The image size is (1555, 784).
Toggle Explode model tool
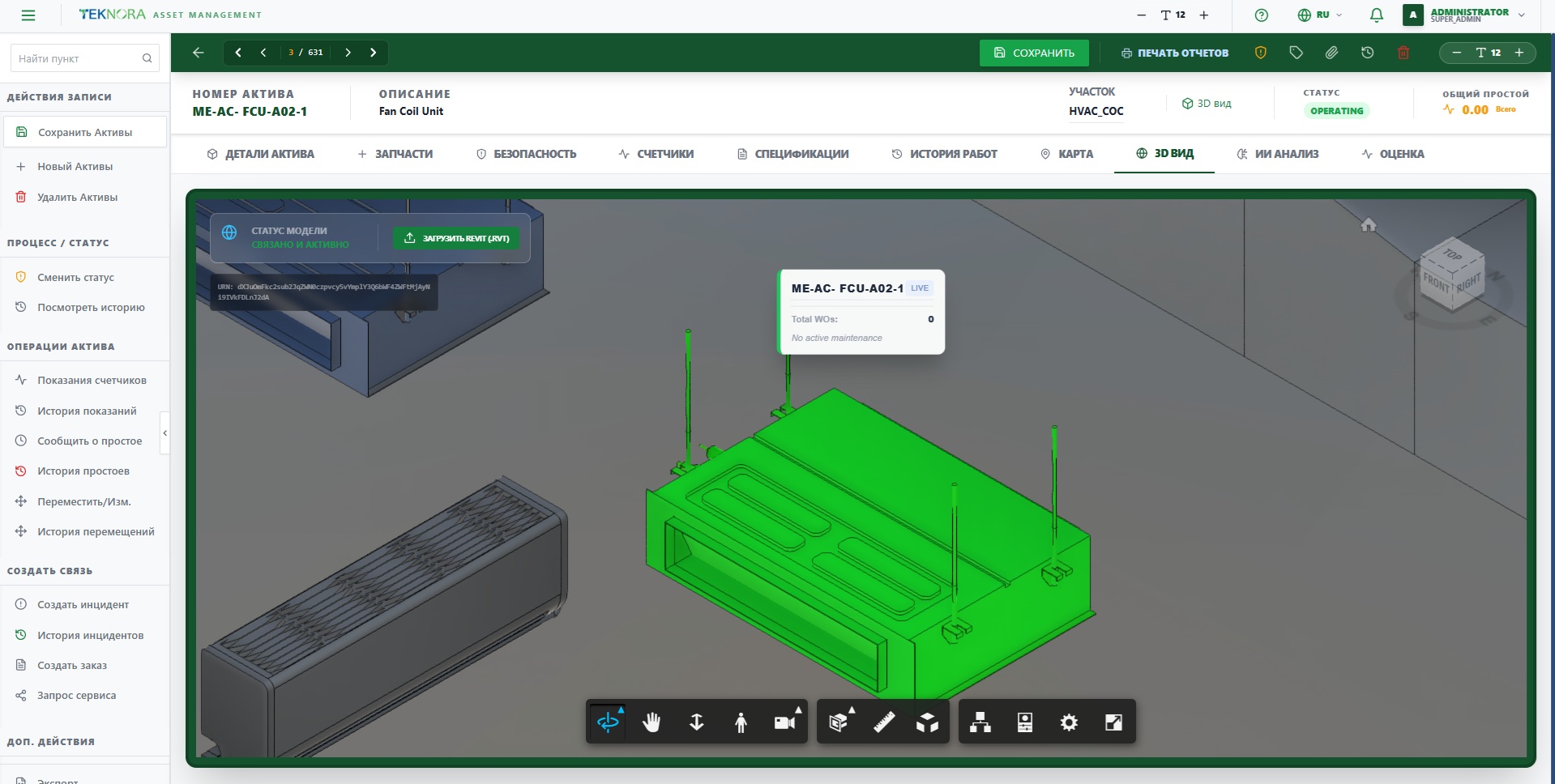coord(927,722)
